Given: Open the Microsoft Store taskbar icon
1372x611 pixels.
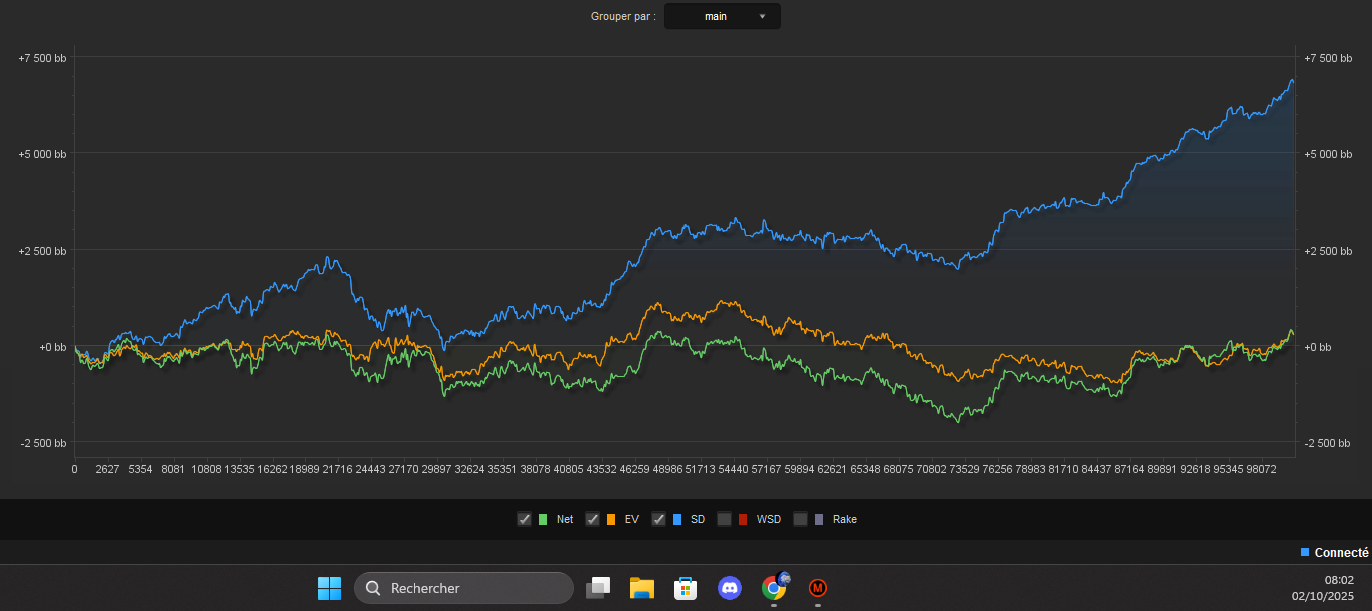Looking at the screenshot, I should click(685, 588).
